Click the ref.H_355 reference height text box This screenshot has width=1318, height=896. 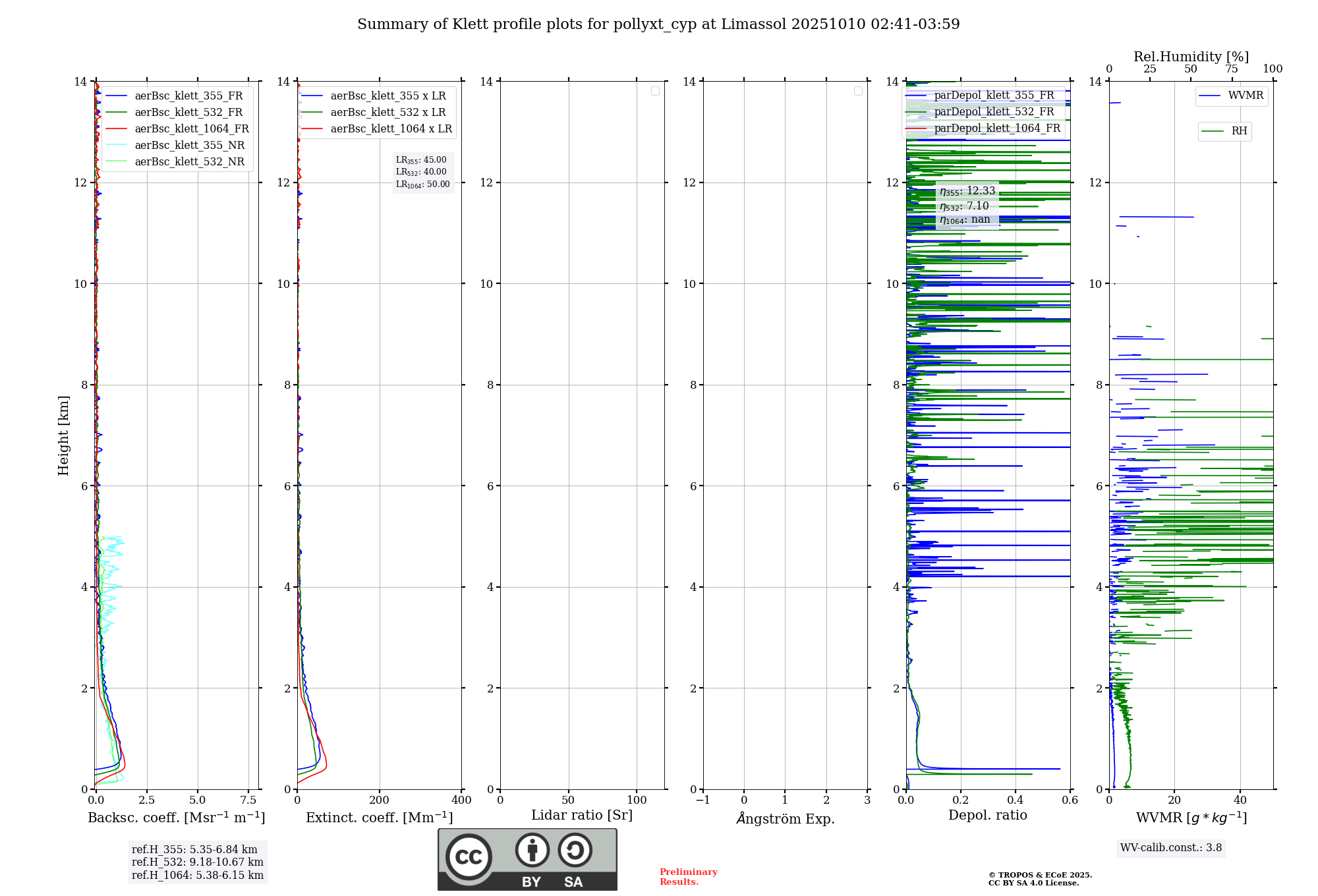(197, 862)
